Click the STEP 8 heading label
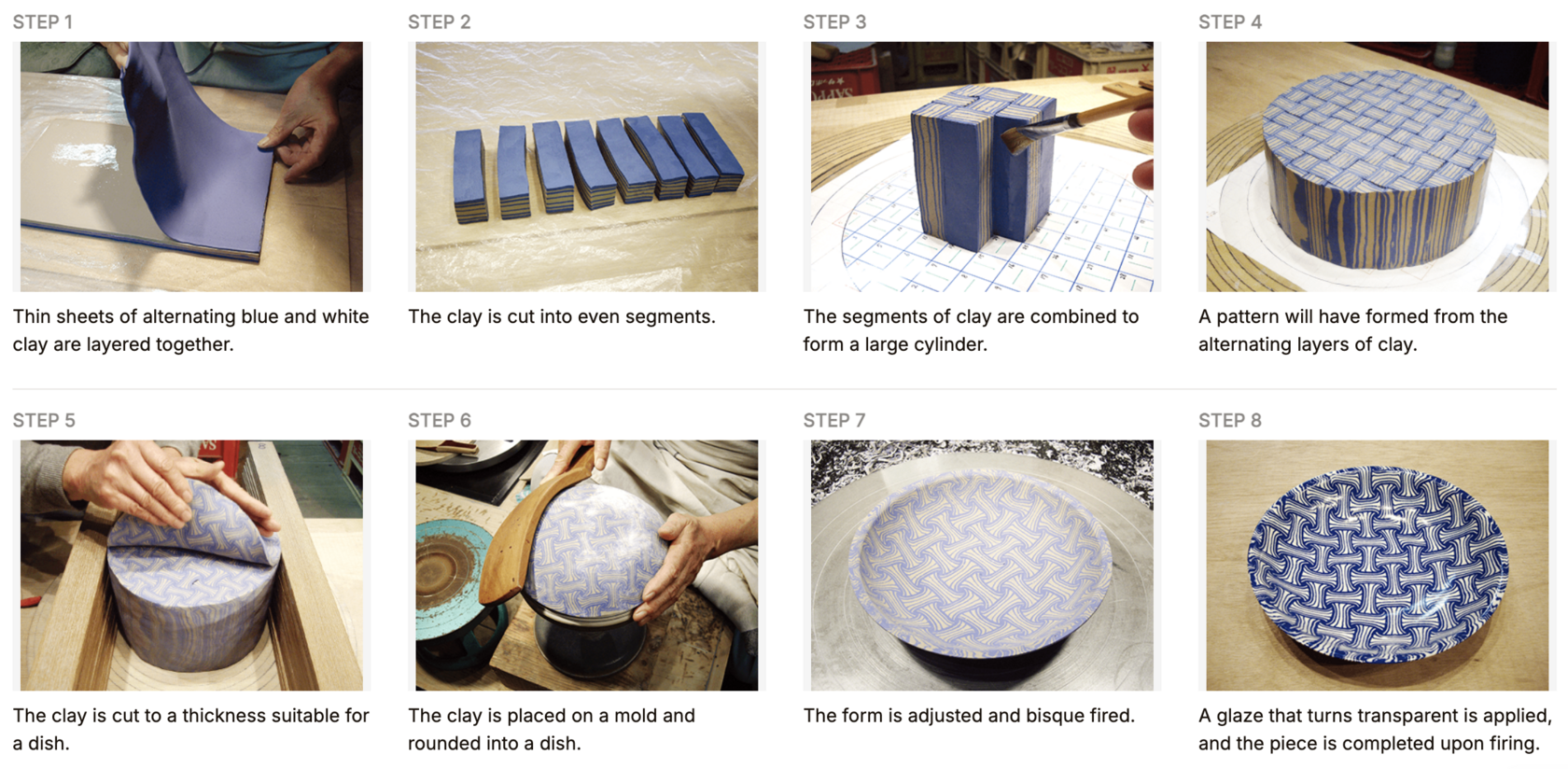 tap(1230, 421)
